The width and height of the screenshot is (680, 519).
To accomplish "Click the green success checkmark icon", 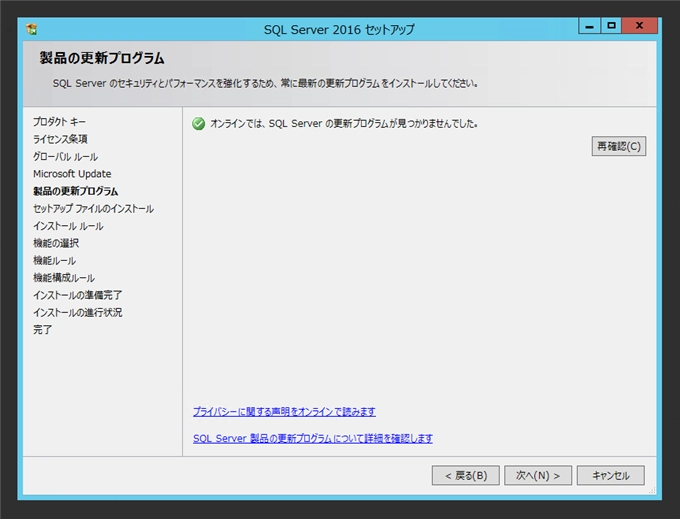I will (199, 124).
